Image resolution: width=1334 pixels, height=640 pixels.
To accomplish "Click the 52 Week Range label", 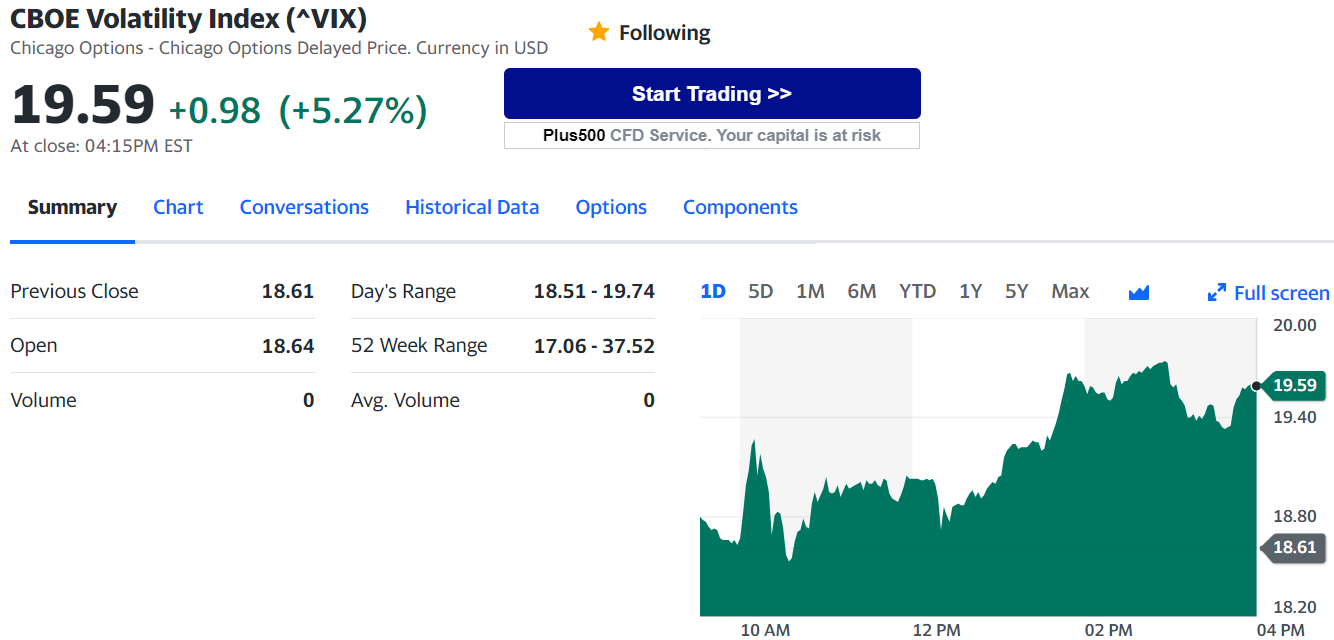I will [419, 346].
